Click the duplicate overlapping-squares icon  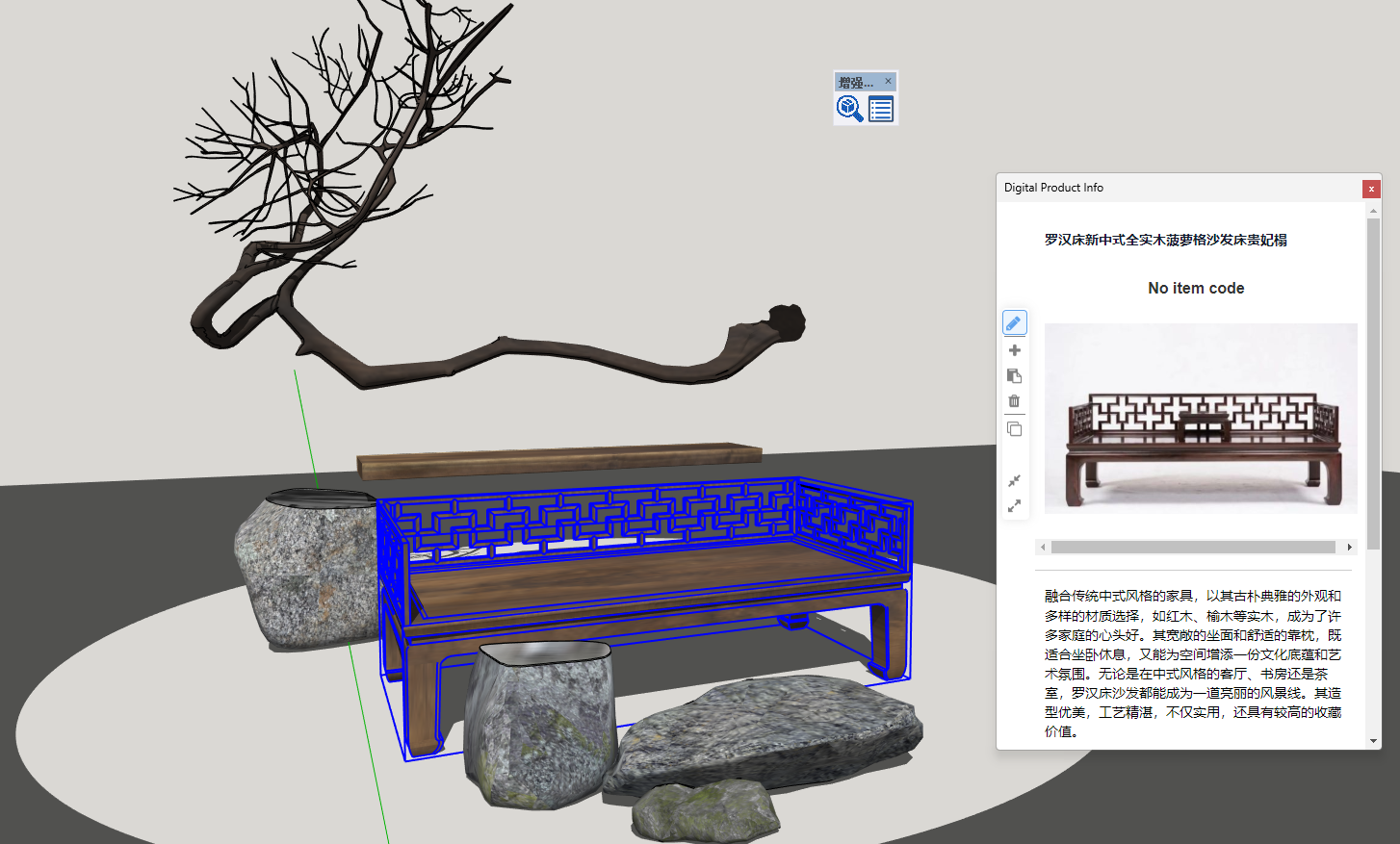(x=1014, y=429)
